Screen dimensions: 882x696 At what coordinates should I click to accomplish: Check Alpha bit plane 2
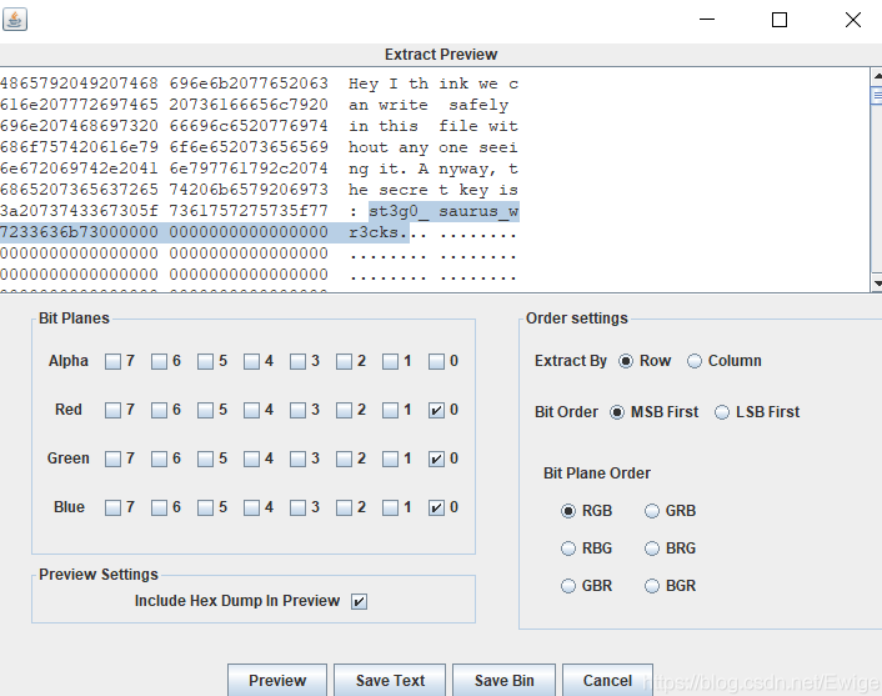344,361
